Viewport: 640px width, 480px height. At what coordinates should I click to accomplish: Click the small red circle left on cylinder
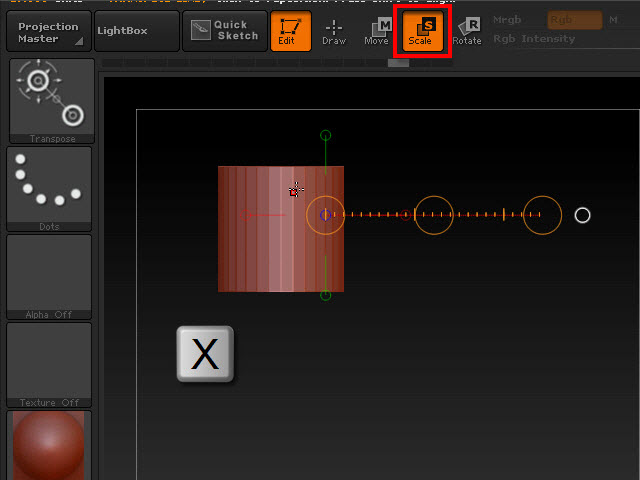coord(245,215)
